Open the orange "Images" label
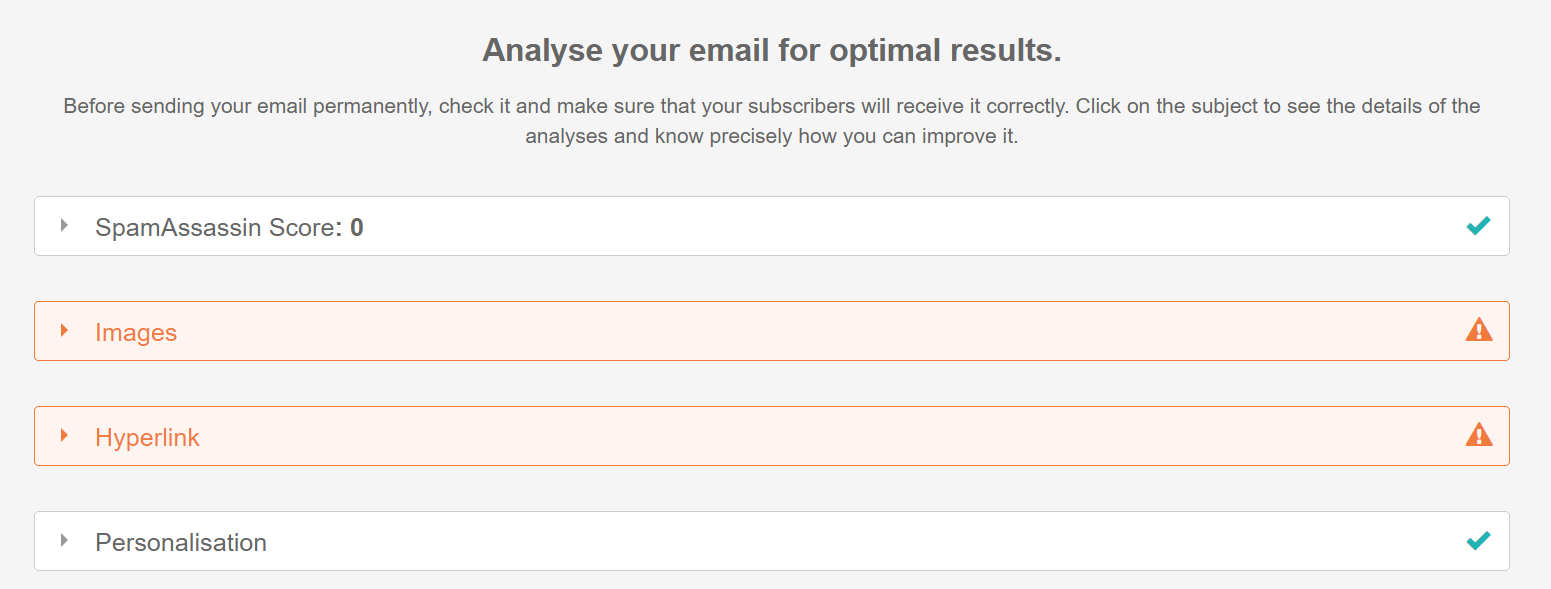 (x=136, y=333)
